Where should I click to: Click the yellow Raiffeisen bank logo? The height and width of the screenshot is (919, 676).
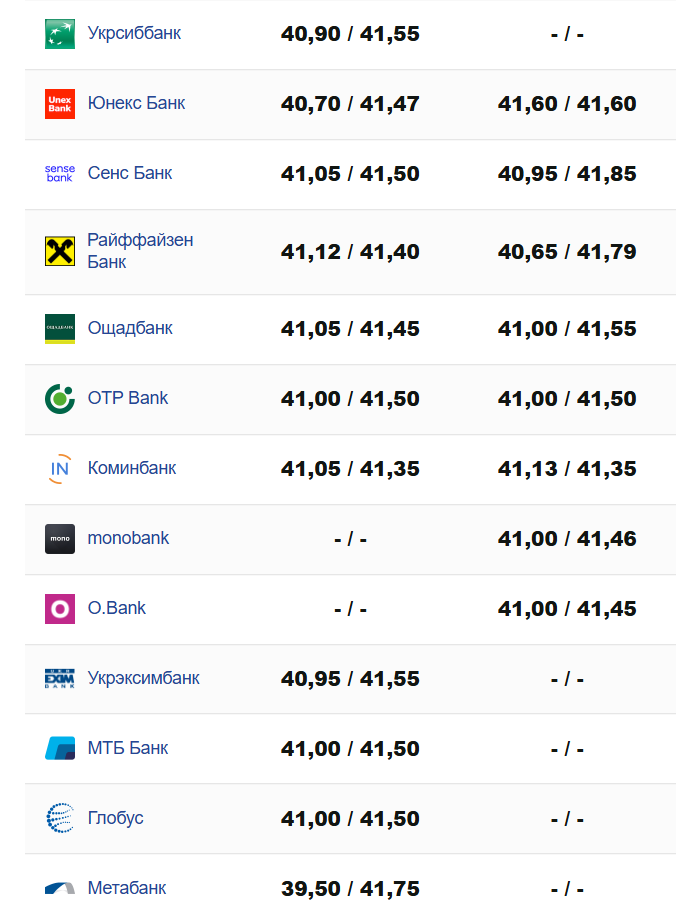60,251
